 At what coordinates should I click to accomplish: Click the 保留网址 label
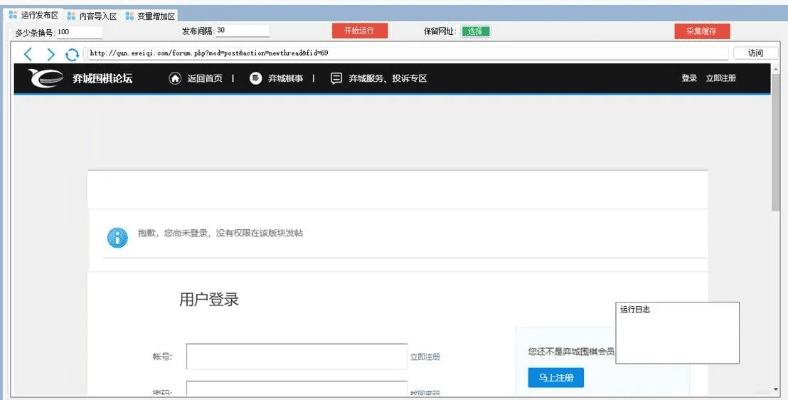click(x=440, y=31)
